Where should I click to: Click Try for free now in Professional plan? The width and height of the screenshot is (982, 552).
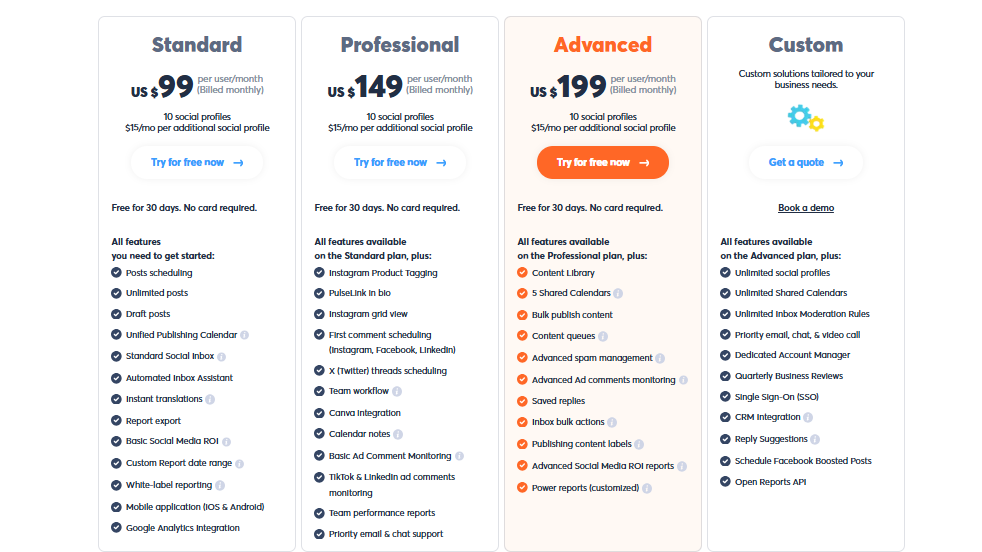click(400, 162)
